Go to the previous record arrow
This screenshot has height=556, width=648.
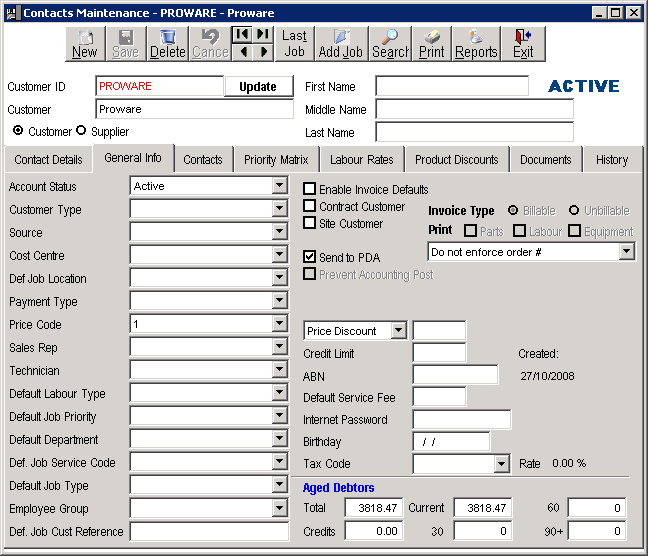pyautogui.click(x=243, y=52)
